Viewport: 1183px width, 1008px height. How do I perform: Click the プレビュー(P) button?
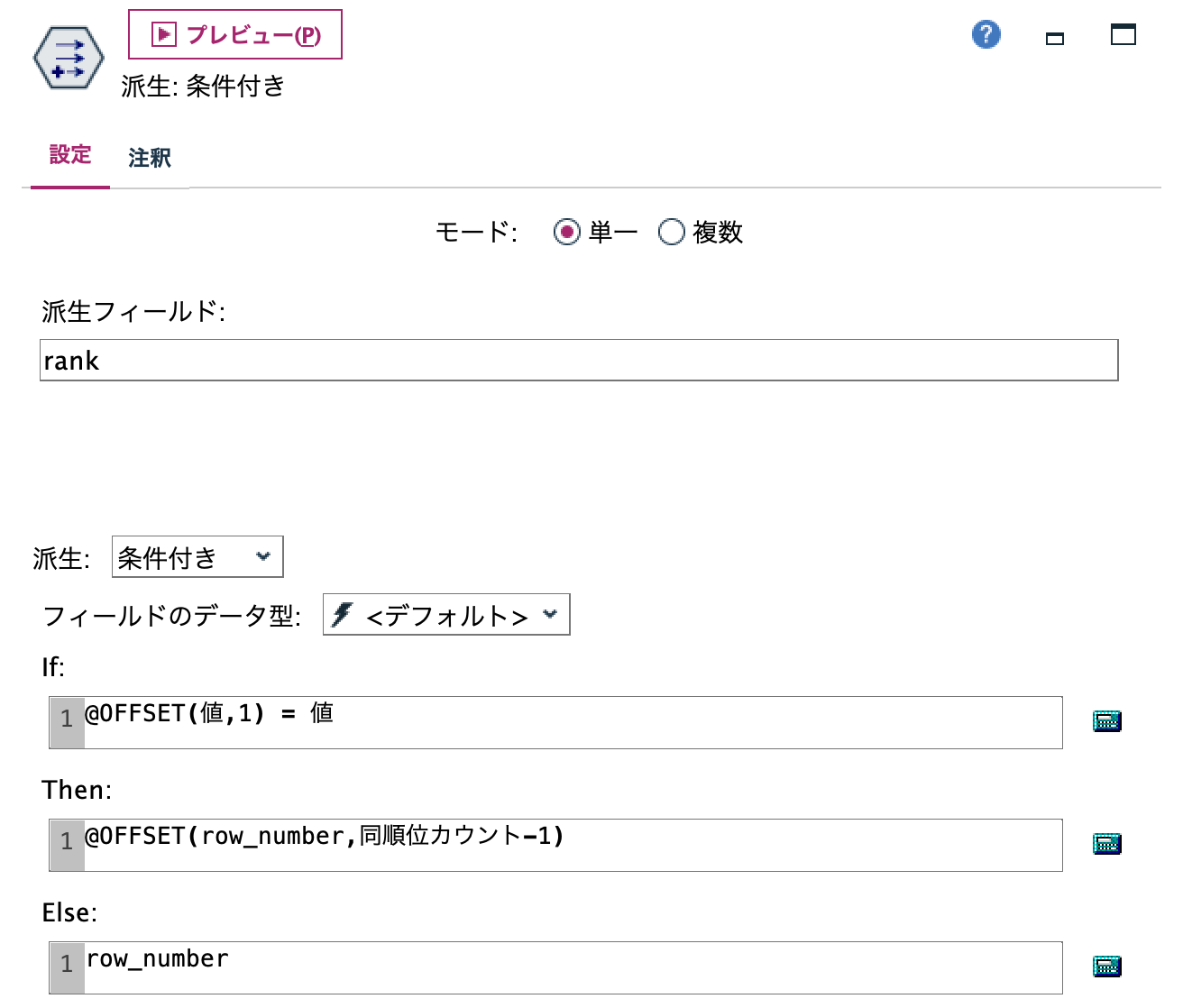(235, 34)
